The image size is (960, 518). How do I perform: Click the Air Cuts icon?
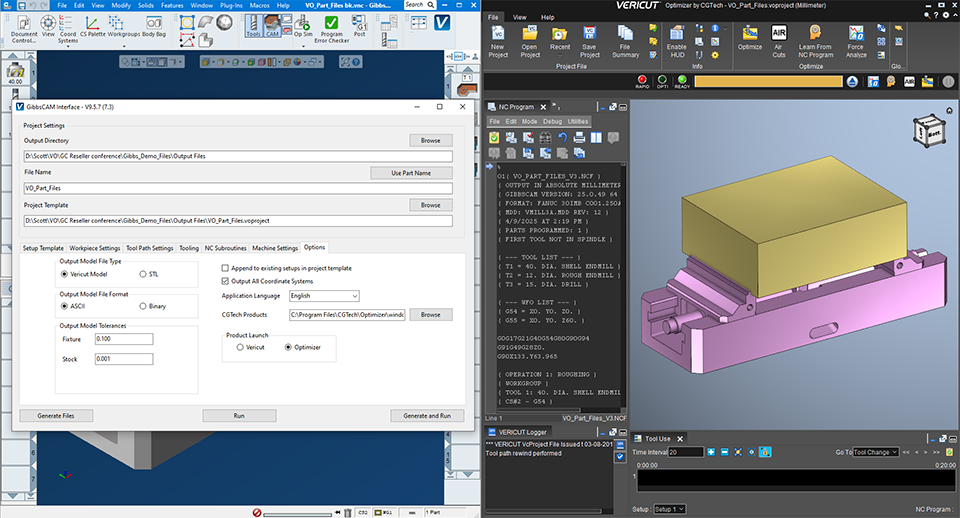[x=779, y=42]
